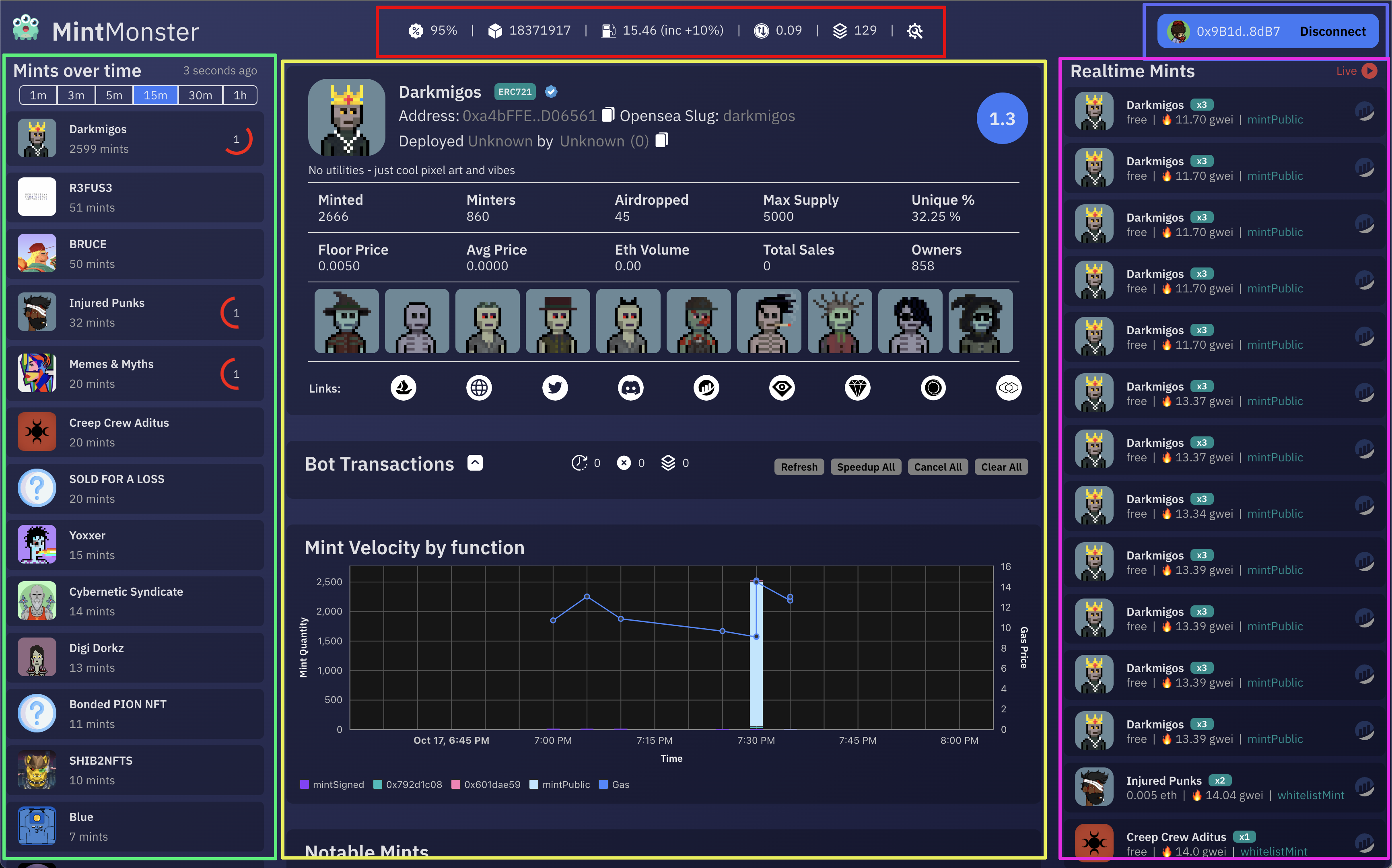Open the darkmigos Opensea slug link
Image resolution: width=1392 pixels, height=868 pixels.
pos(758,116)
